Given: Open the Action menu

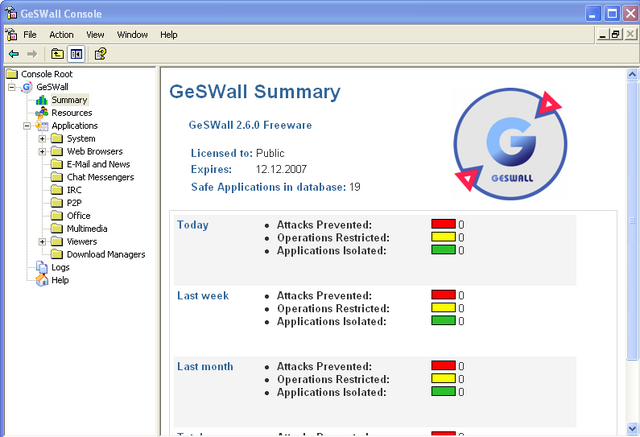Looking at the screenshot, I should pos(62,35).
